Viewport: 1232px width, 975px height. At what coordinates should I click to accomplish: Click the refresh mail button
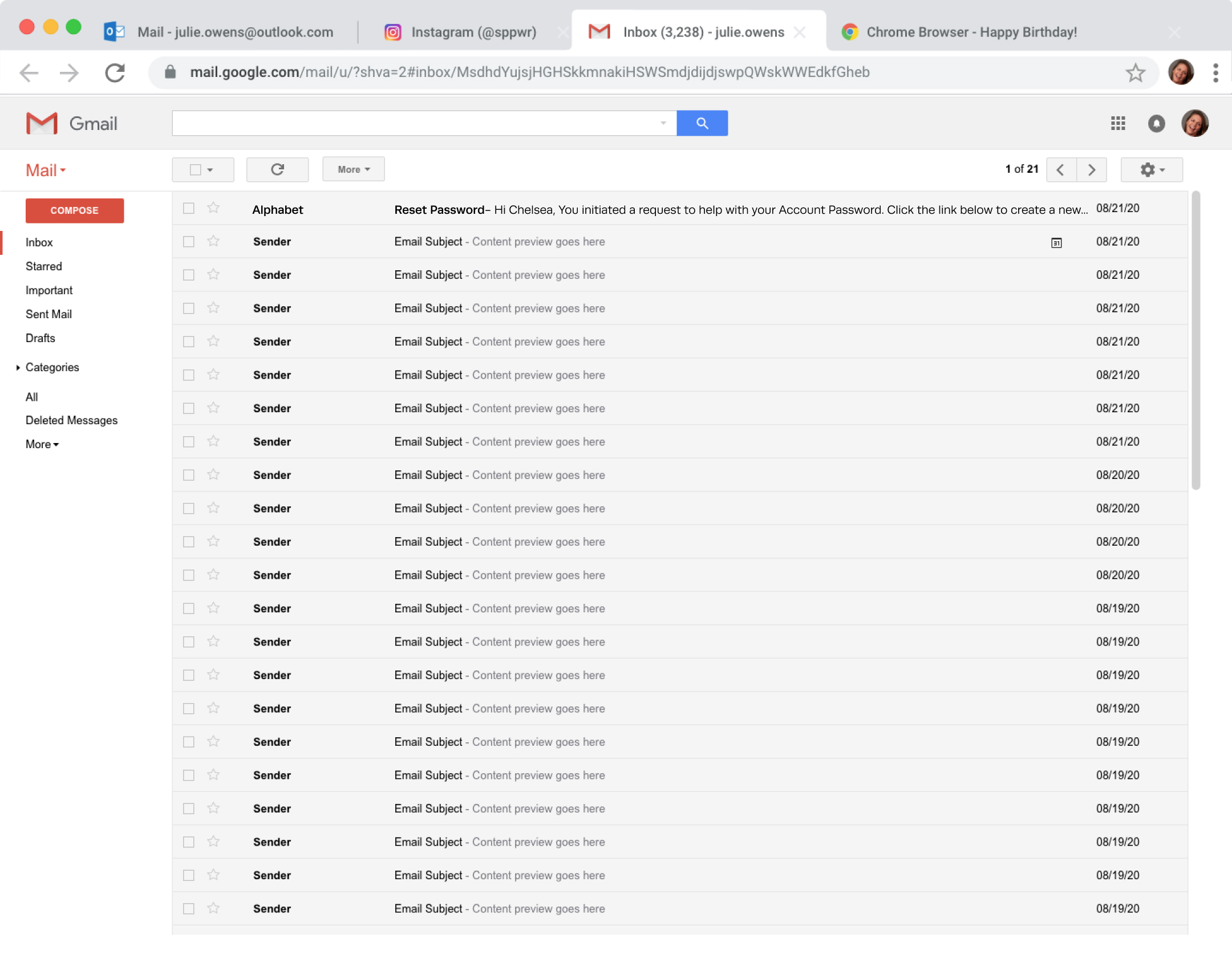[277, 169]
